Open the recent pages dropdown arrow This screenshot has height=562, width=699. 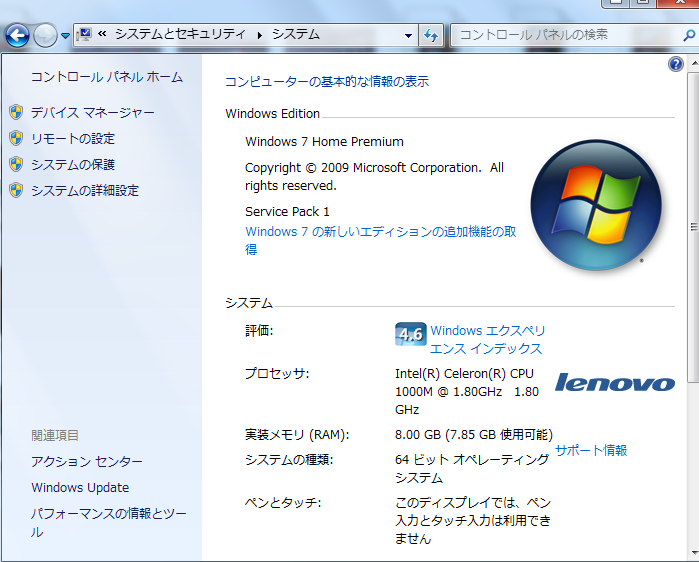(65, 36)
